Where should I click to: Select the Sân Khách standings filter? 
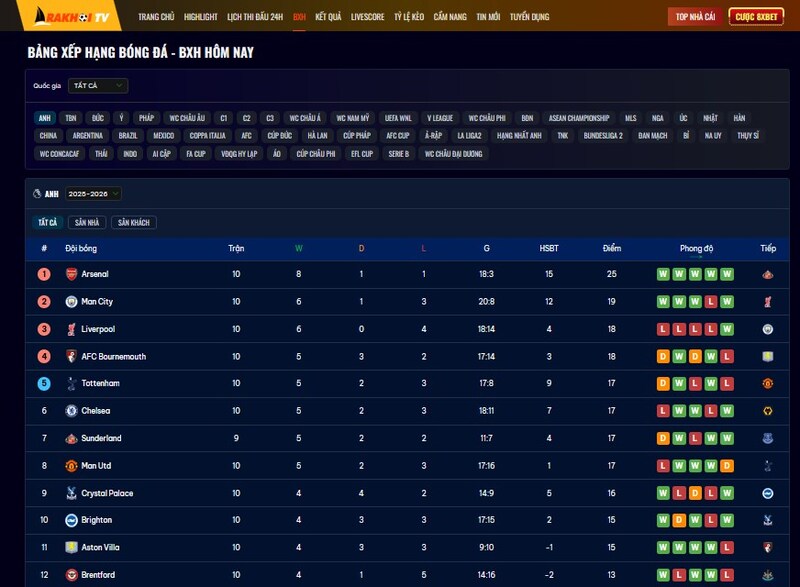tap(133, 223)
